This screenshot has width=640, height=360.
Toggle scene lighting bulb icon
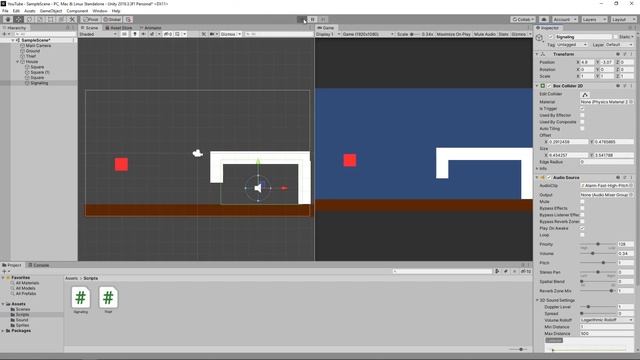click(134, 34)
